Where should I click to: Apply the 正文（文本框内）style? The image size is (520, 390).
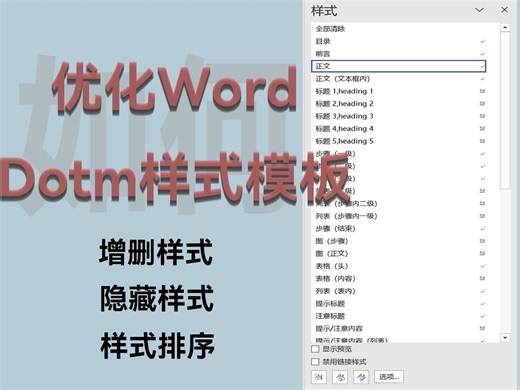coord(399,79)
